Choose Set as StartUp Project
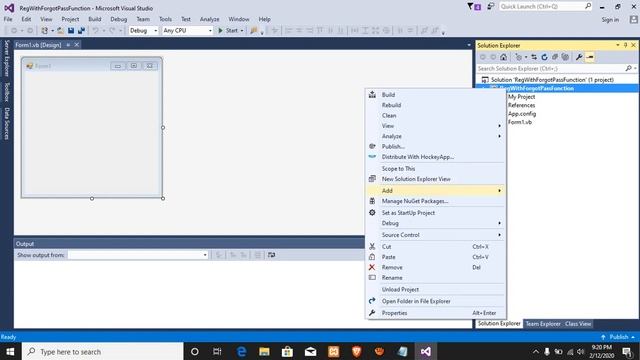Viewport: 640px width, 360px height. click(x=436, y=213)
